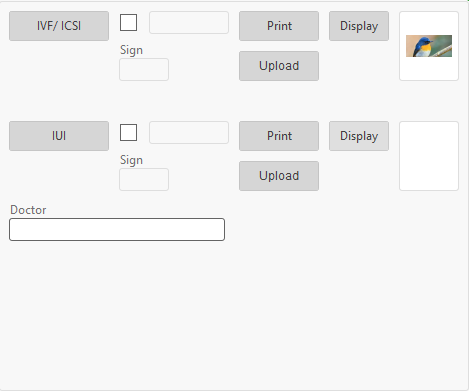Display the IUI document
Viewport: 469px width, 391px height.
[x=359, y=136]
